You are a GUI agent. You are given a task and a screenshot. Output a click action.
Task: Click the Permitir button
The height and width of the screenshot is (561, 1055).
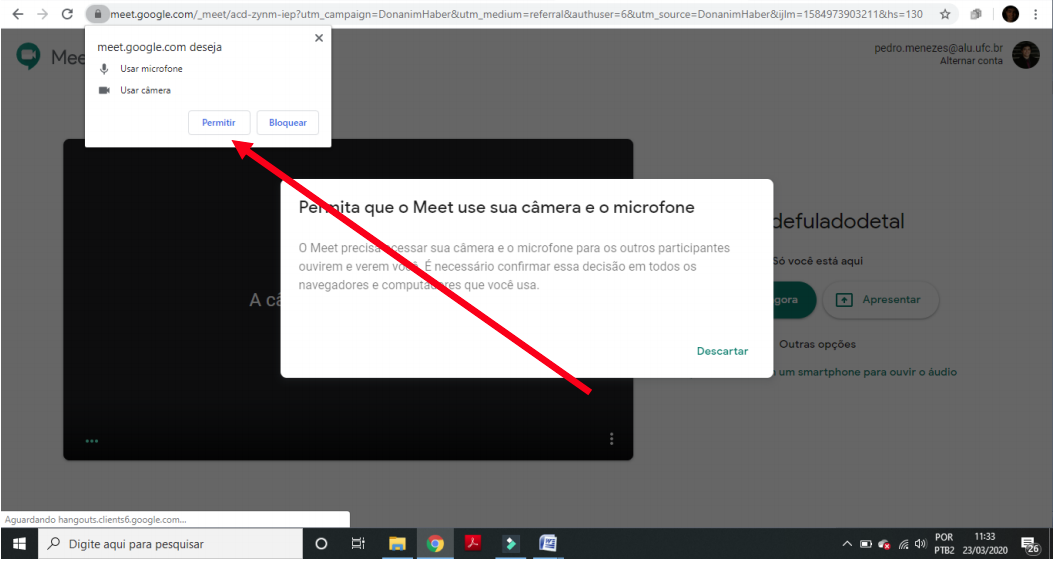pos(219,122)
